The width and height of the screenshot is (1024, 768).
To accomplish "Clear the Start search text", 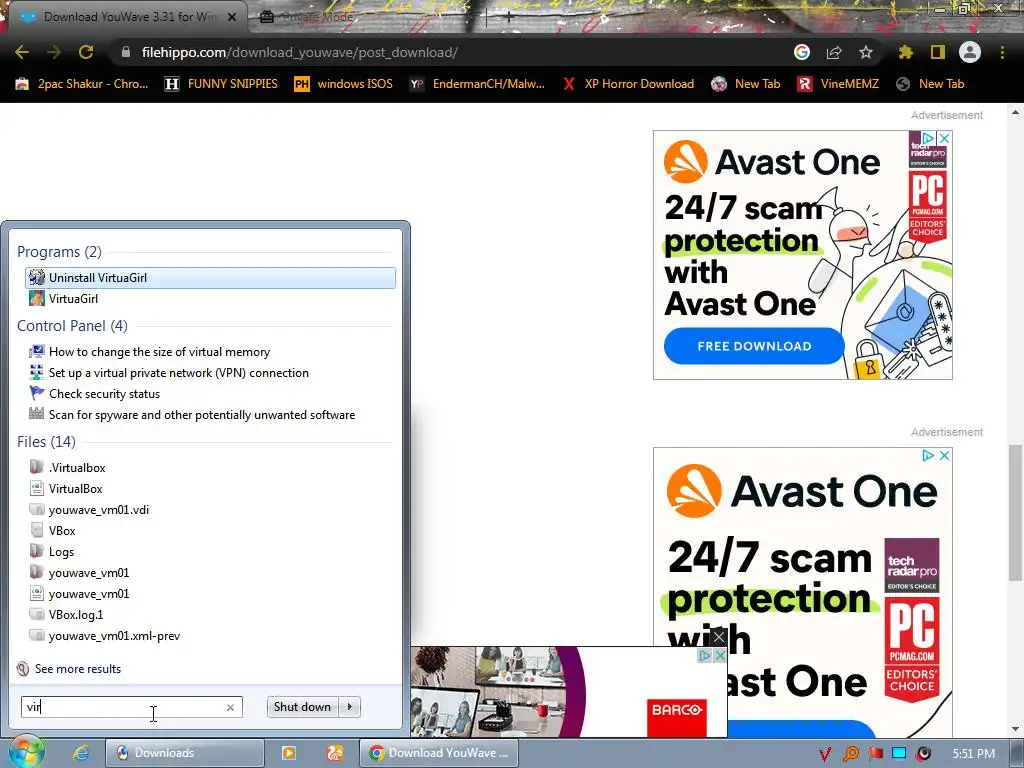I will (230, 707).
